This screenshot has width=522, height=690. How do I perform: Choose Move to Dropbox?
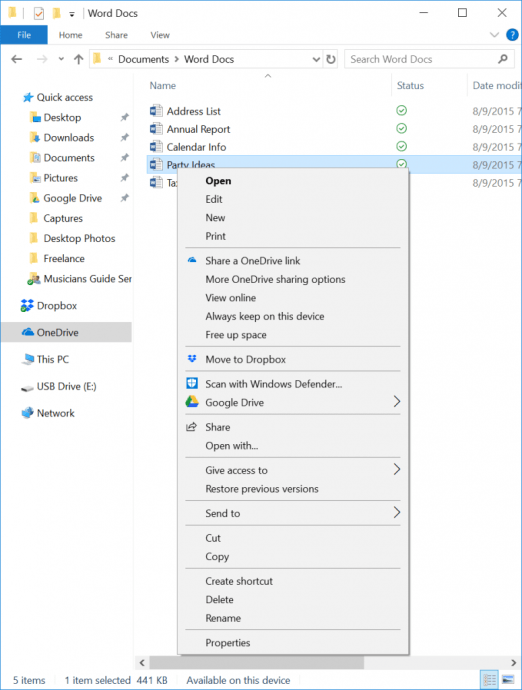(x=246, y=360)
